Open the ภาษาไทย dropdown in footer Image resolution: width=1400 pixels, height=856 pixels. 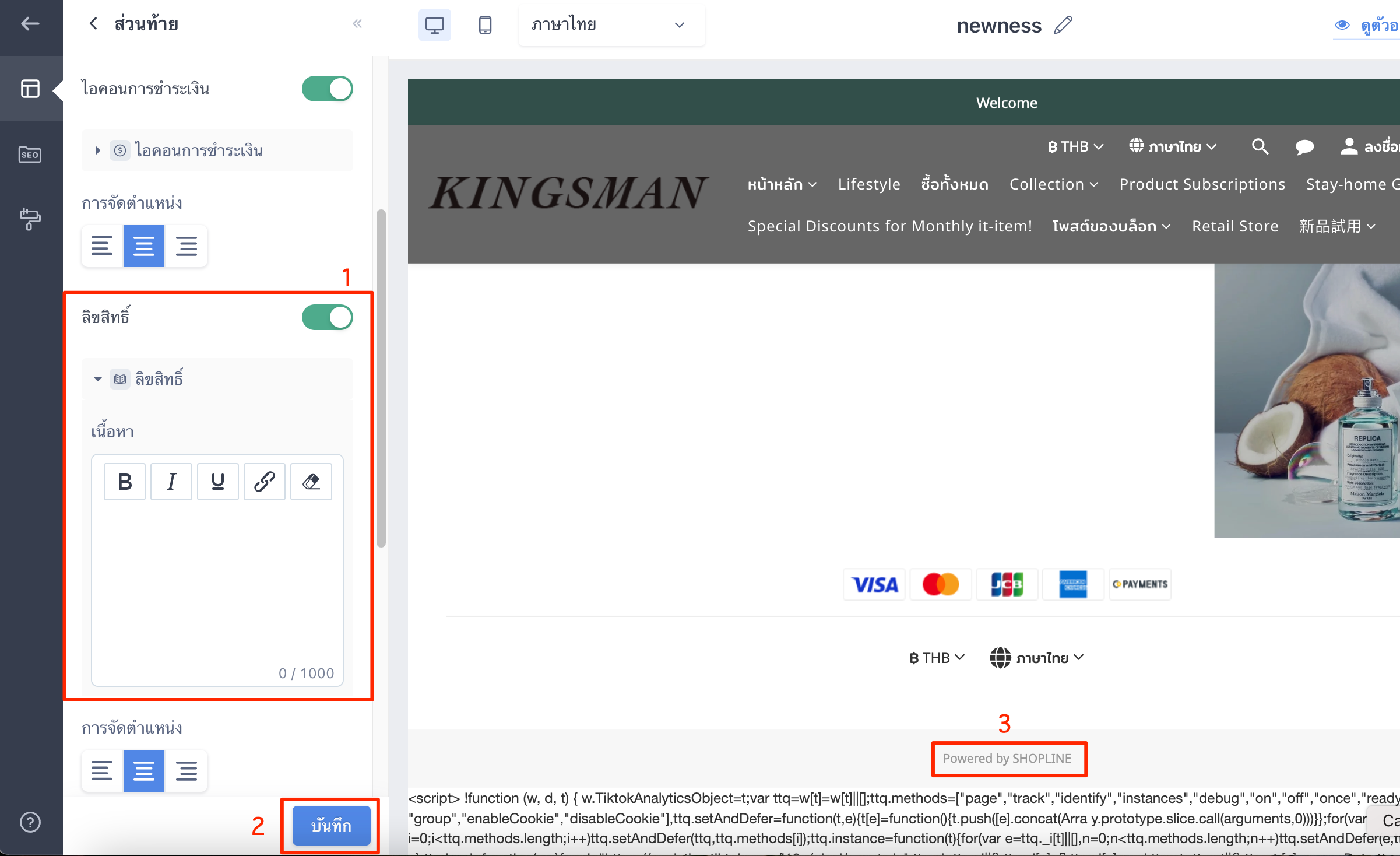1037,658
